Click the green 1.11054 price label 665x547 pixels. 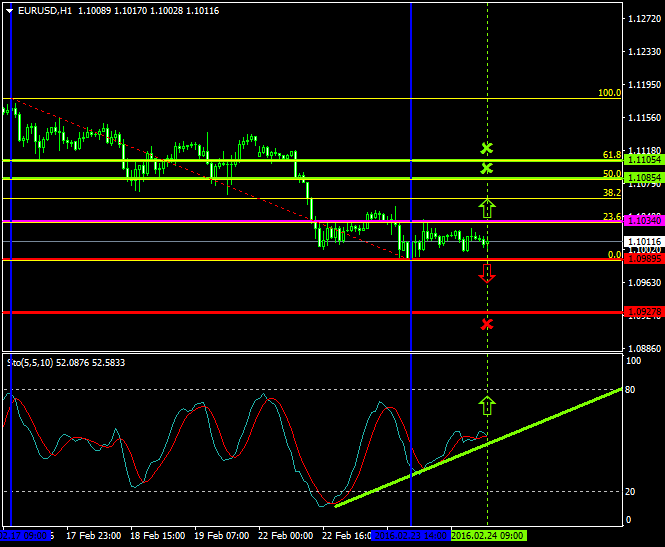(643, 160)
